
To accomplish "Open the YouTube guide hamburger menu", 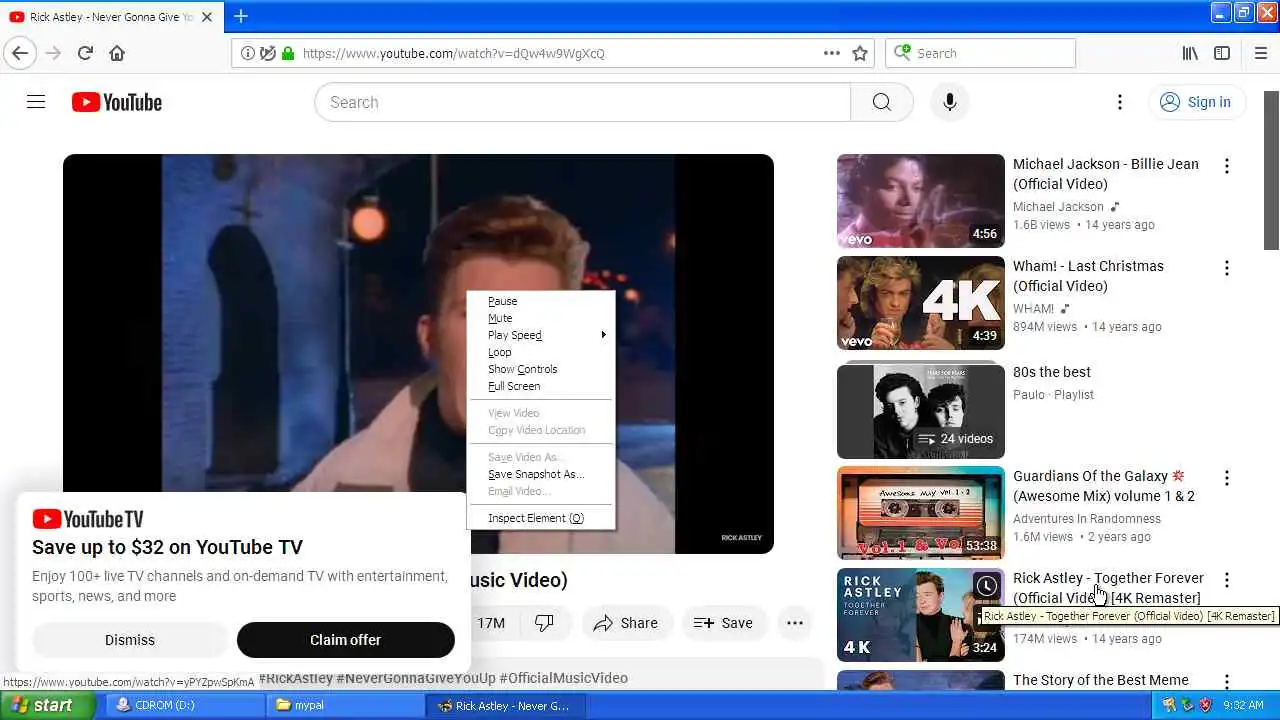I will (x=36, y=102).
